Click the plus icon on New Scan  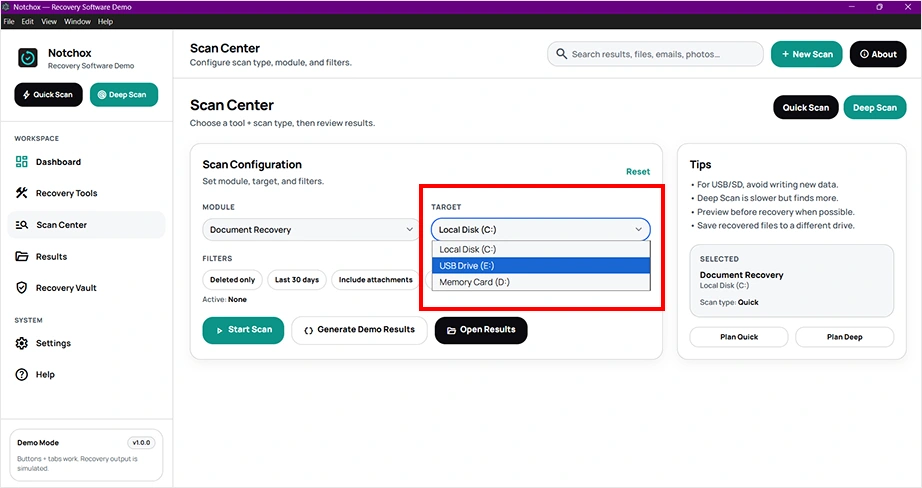pos(785,54)
